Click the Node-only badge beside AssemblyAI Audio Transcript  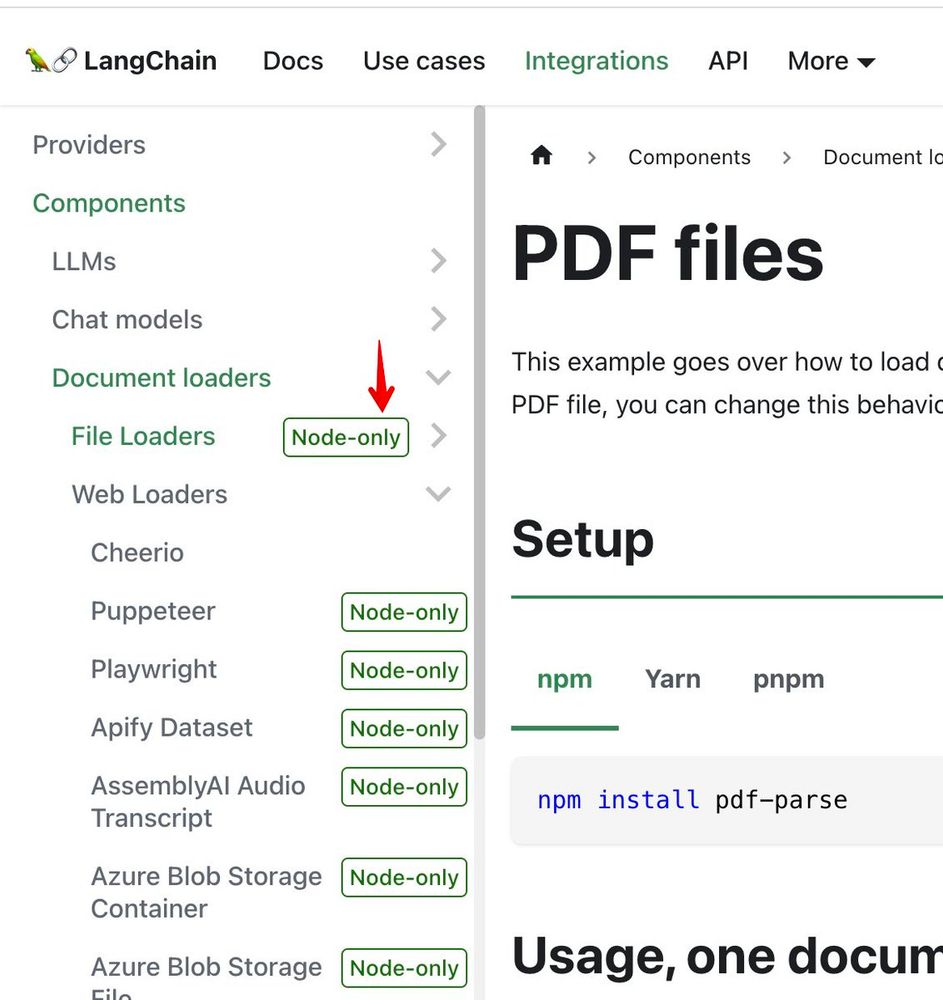pyautogui.click(x=404, y=786)
